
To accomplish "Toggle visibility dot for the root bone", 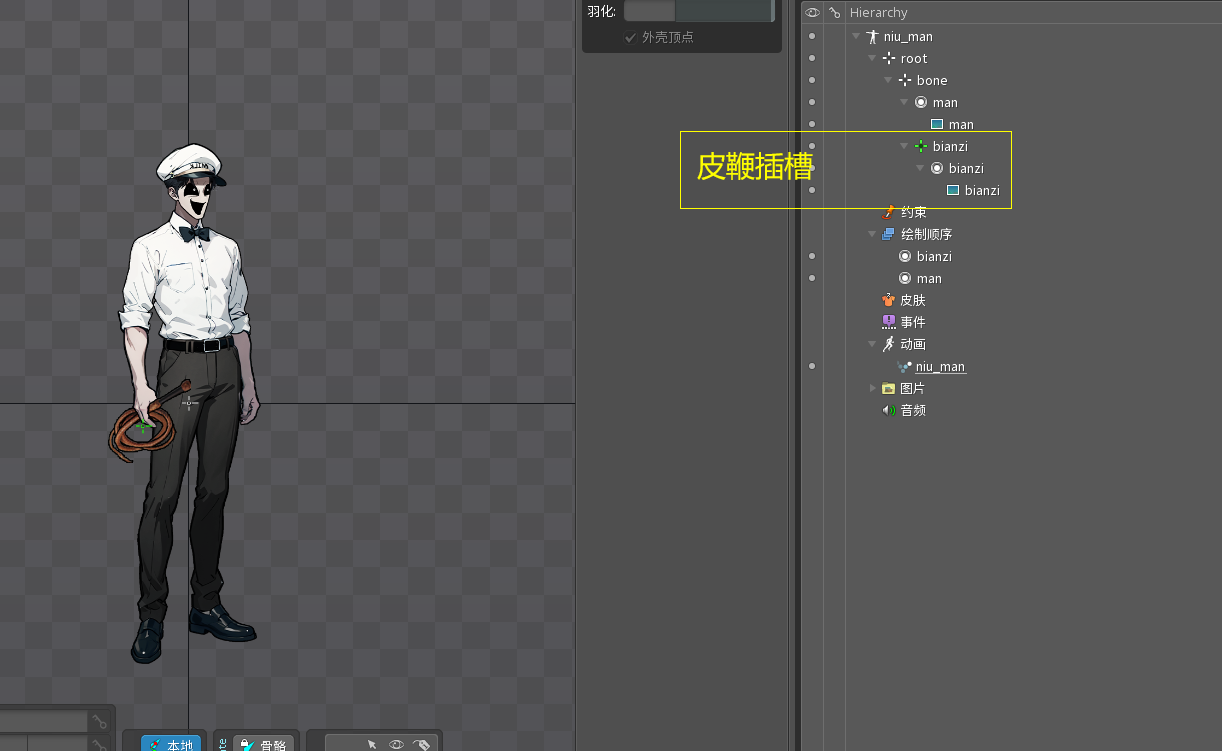I will [812, 58].
